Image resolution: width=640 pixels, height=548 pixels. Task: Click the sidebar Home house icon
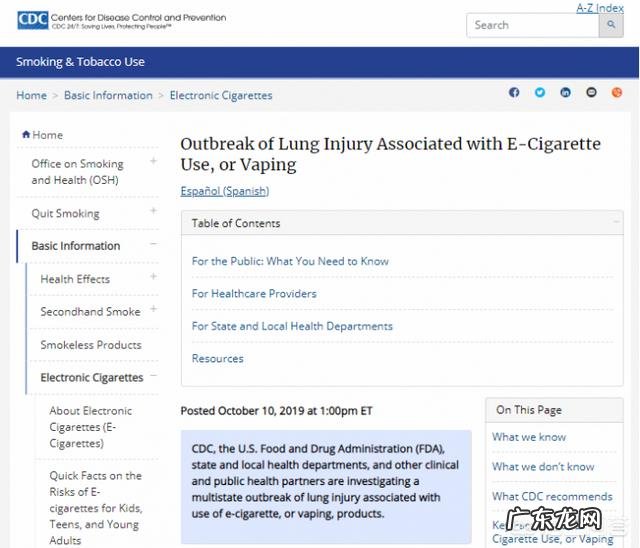coord(26,134)
